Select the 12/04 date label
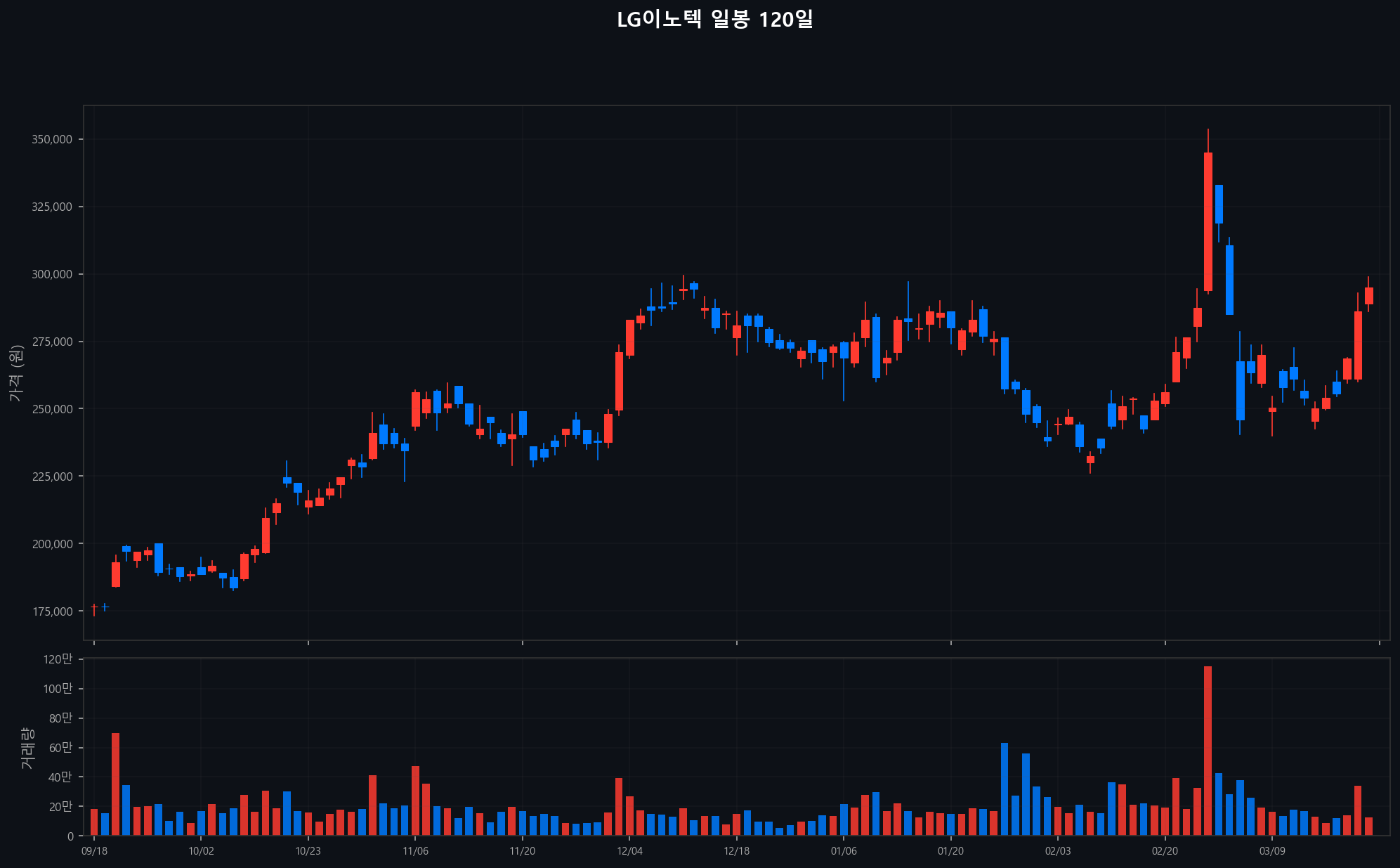 pos(629,851)
